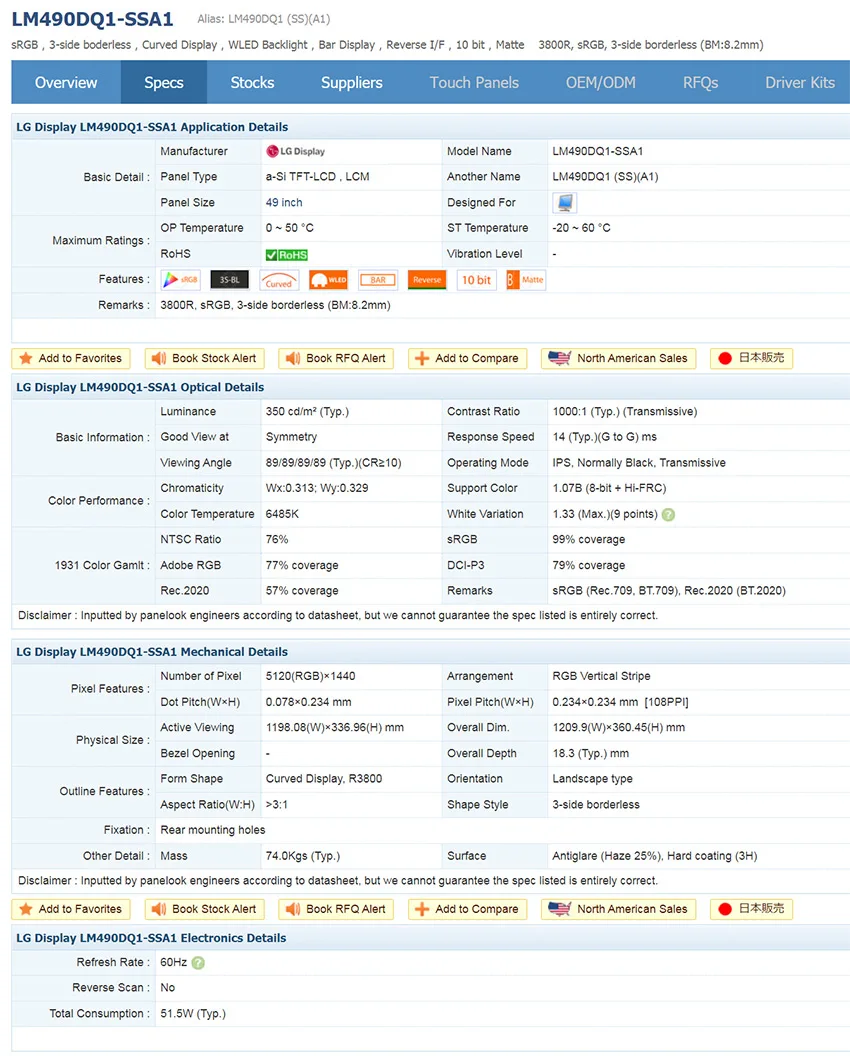Viewport: 850px width, 1056px height.
Task: Click DCI-P3 value 79% coverage
Action: [589, 565]
